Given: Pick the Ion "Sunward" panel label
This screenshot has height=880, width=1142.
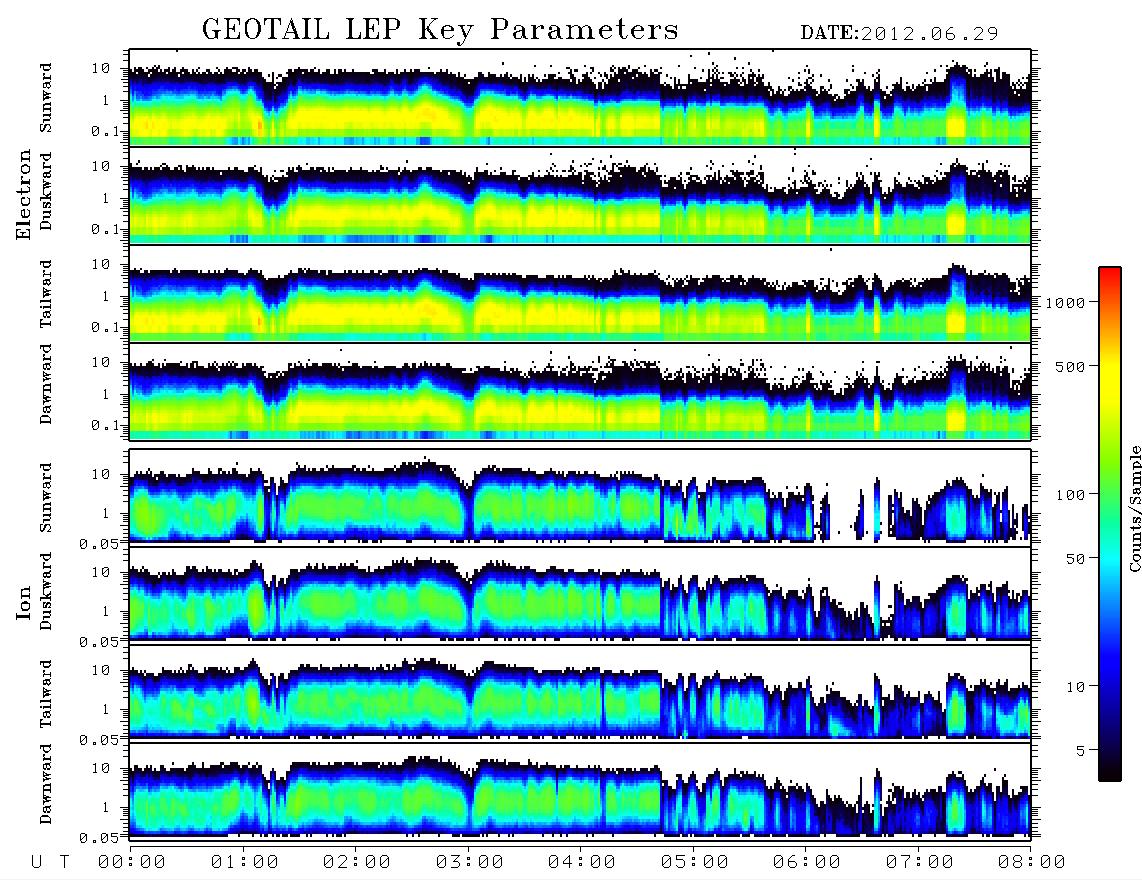Looking at the screenshot, I should pyautogui.click(x=46, y=498).
